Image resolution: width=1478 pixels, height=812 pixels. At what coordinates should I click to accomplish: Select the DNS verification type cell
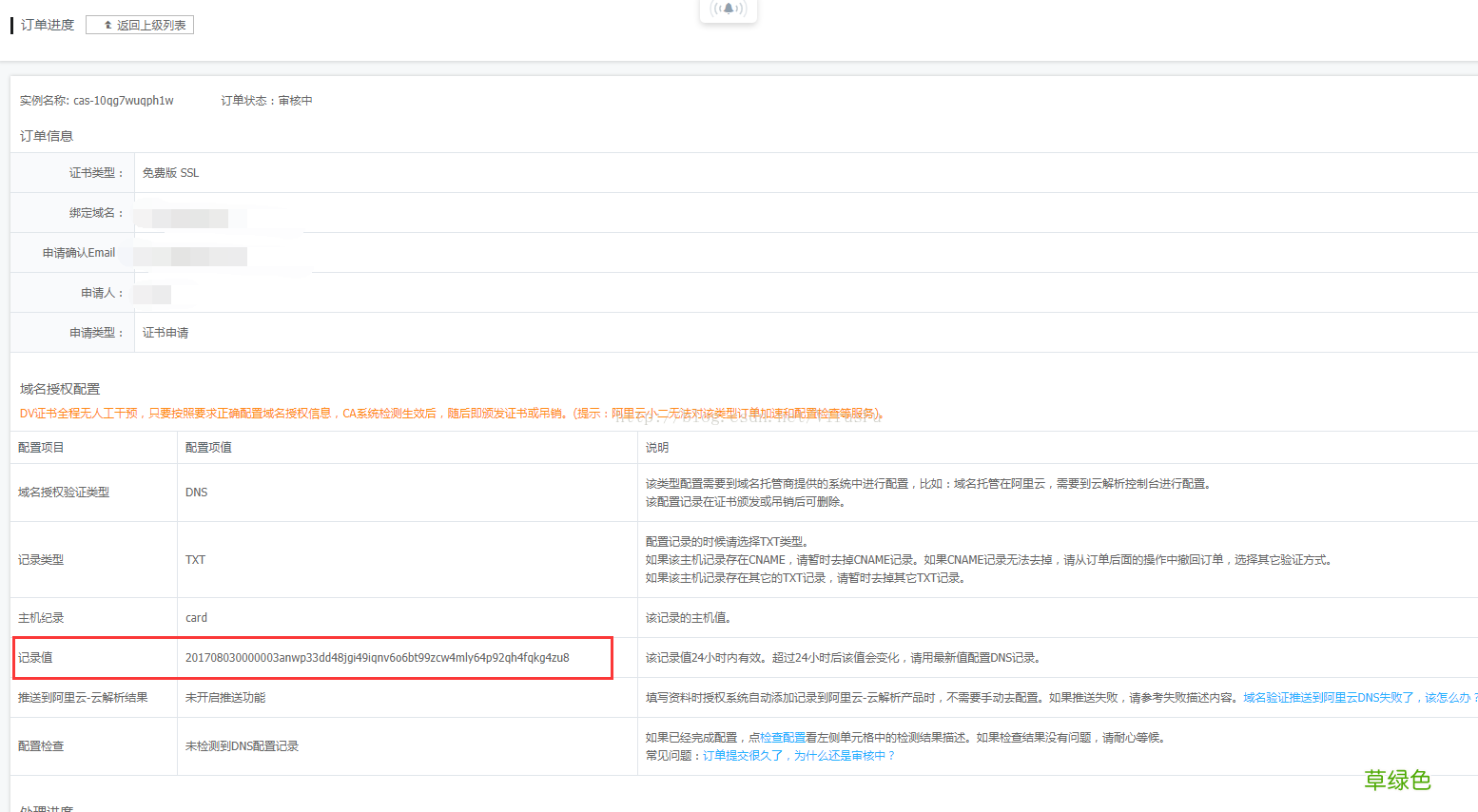click(x=196, y=492)
